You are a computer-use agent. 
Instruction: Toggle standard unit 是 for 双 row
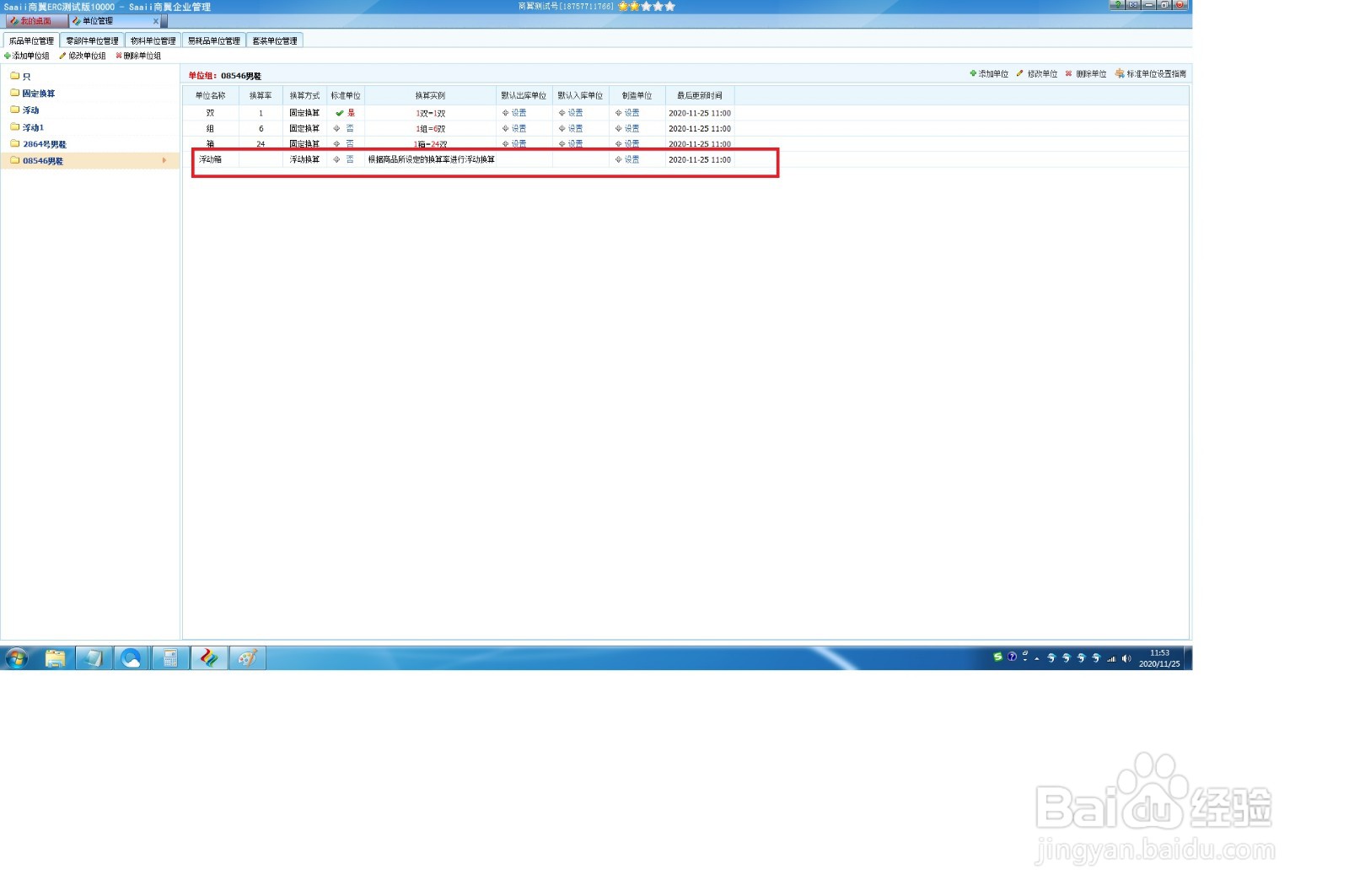coord(345,113)
